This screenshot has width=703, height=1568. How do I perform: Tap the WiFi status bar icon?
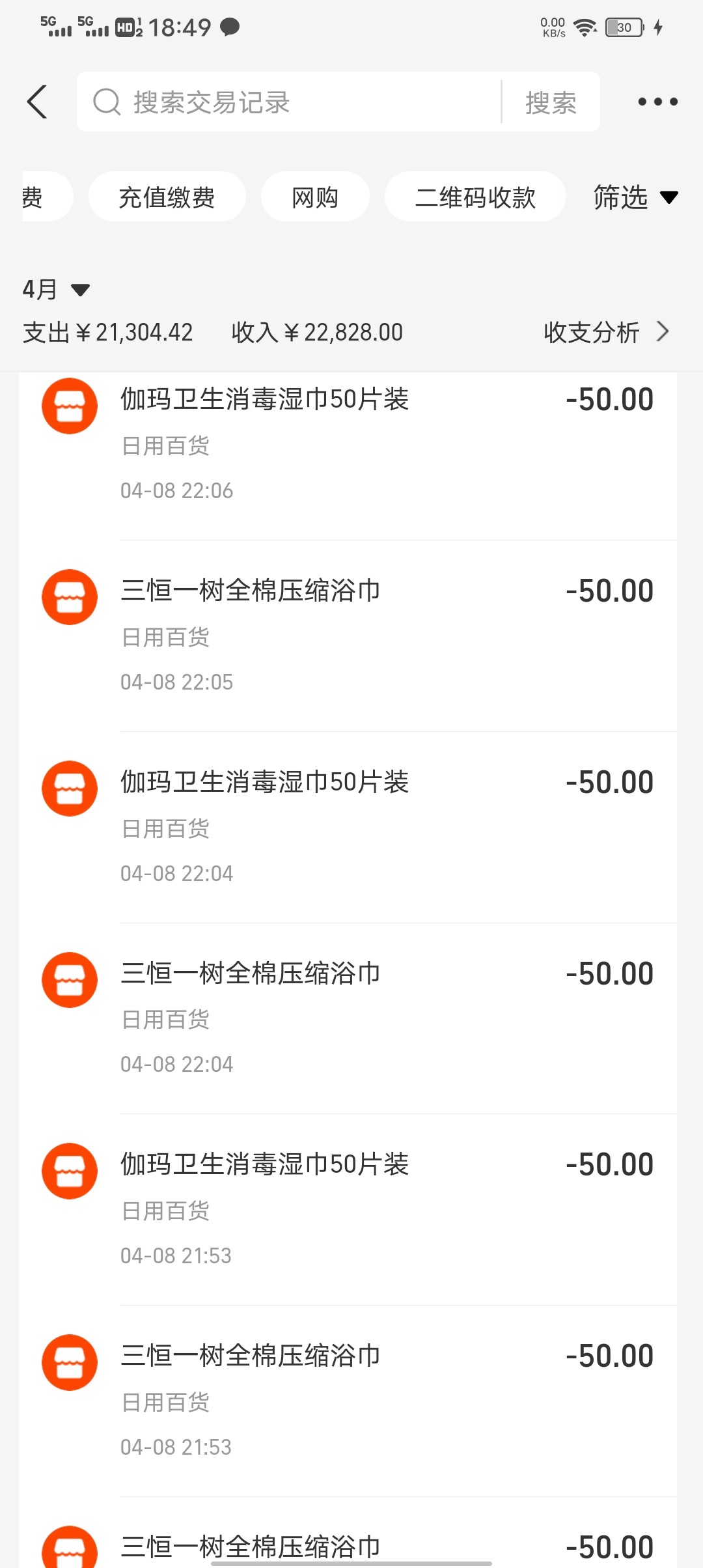coord(585,27)
